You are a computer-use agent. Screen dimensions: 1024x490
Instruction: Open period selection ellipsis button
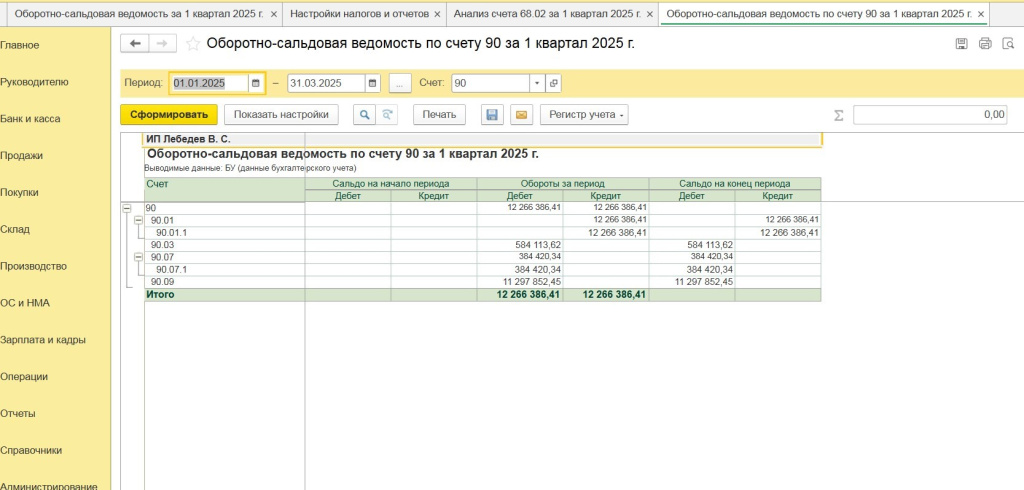coord(400,83)
